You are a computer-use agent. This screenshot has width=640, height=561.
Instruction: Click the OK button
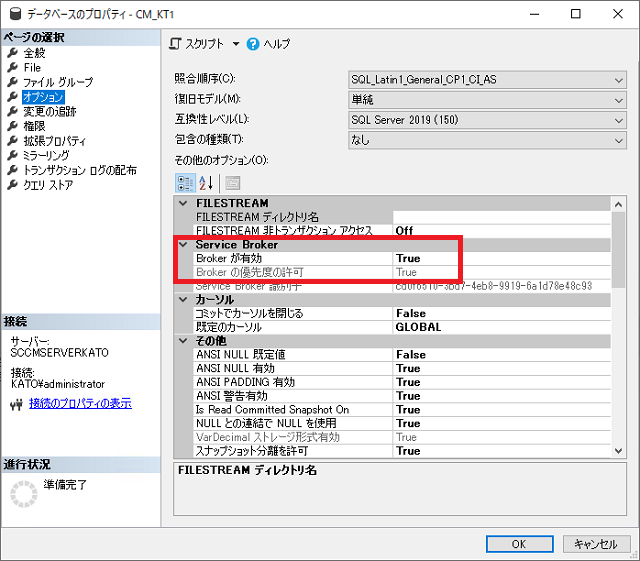point(518,544)
